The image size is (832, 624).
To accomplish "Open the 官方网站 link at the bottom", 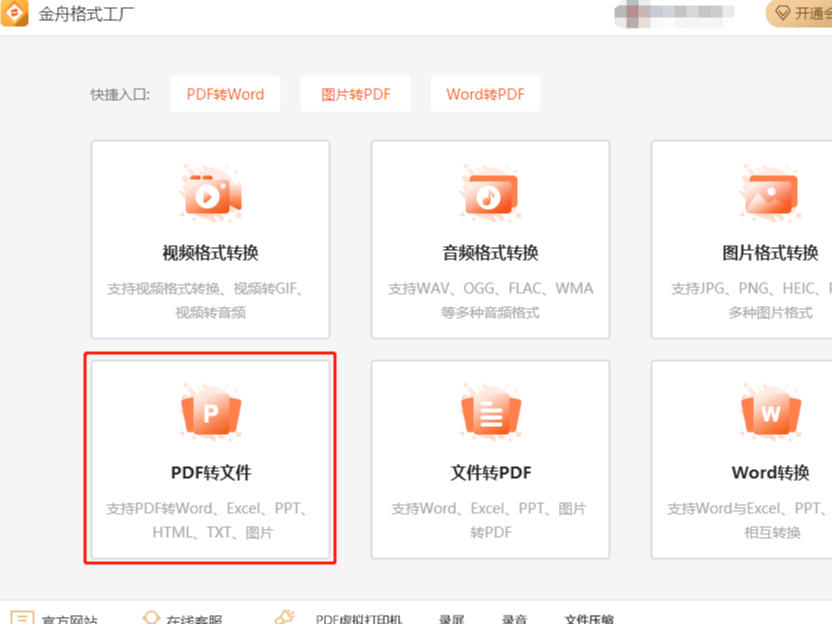I will tap(70, 619).
